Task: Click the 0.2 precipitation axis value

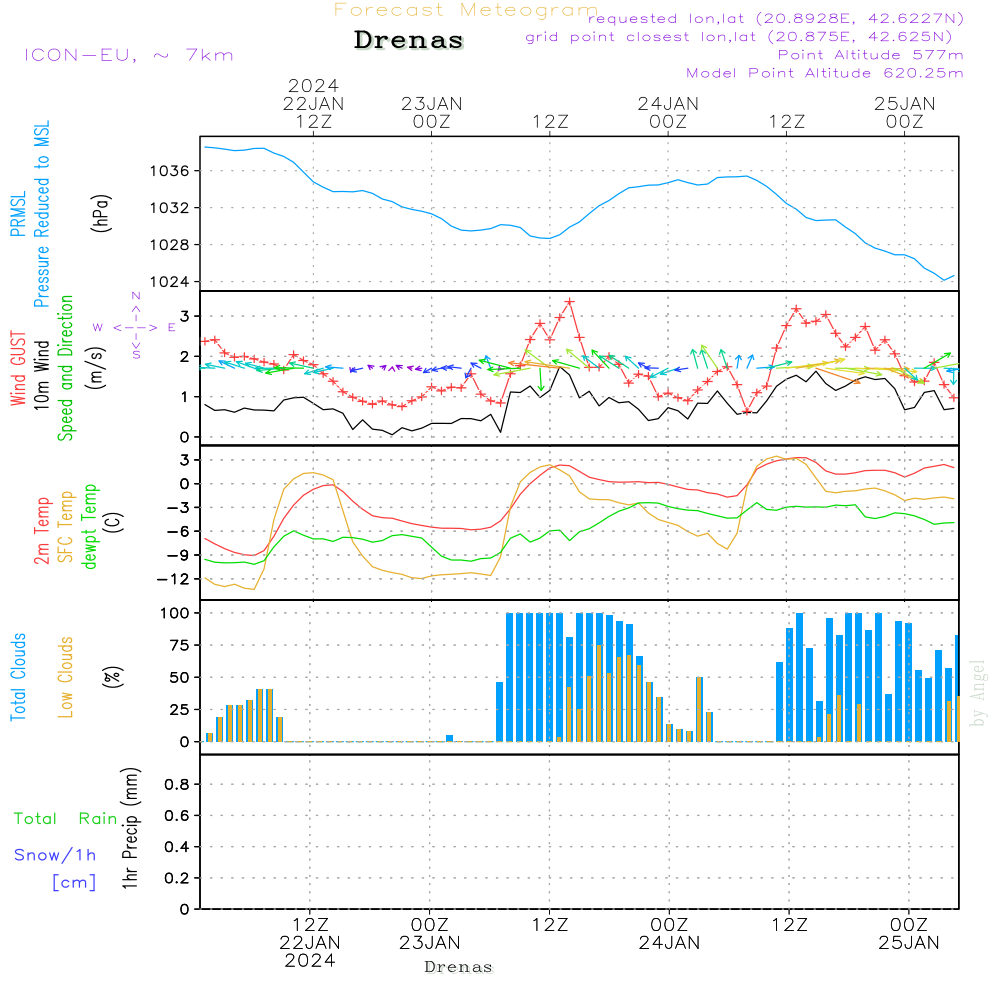Action: 177,878
